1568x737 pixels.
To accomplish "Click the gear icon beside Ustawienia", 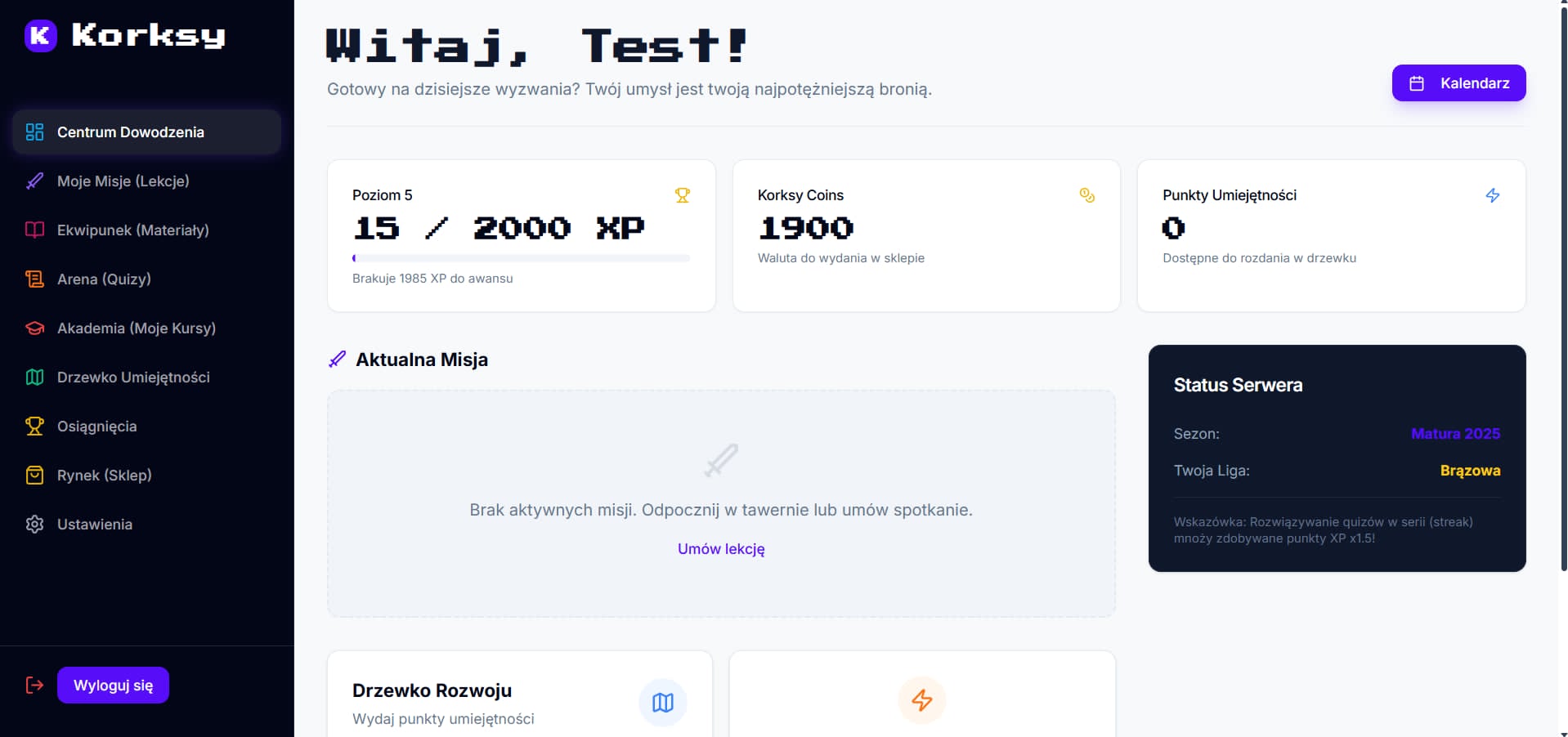I will tap(34, 525).
